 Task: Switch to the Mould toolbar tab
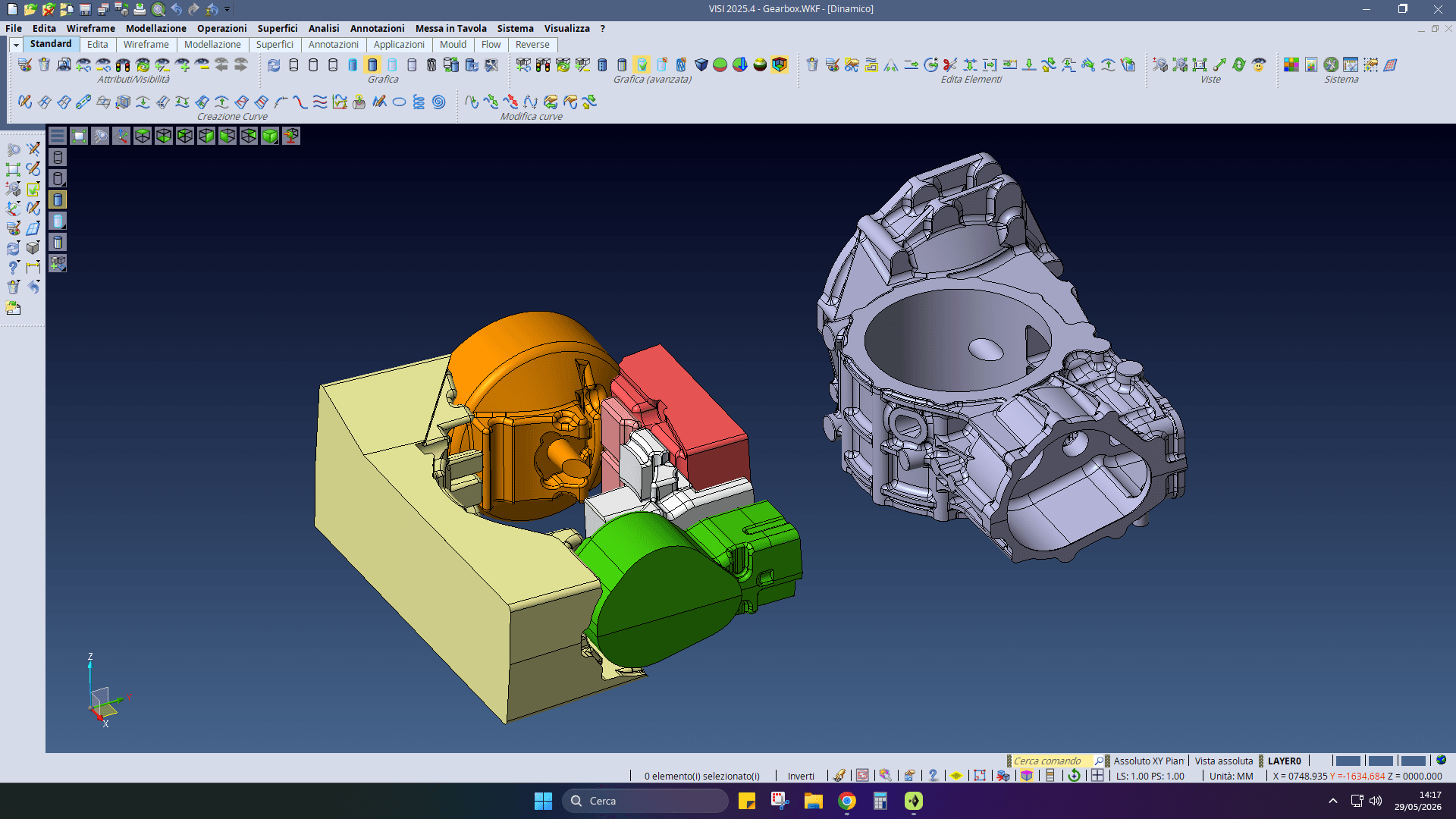point(453,45)
